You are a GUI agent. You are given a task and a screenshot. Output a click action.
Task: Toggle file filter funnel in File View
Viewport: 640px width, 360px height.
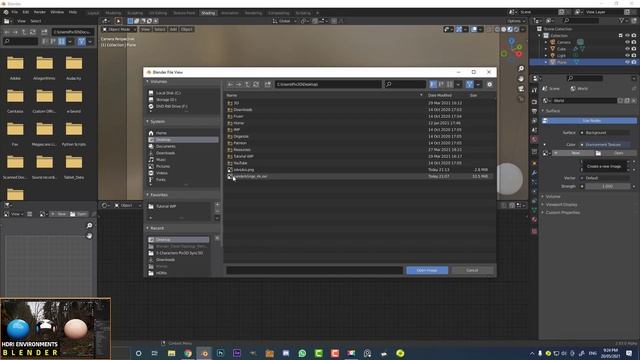tap(469, 84)
